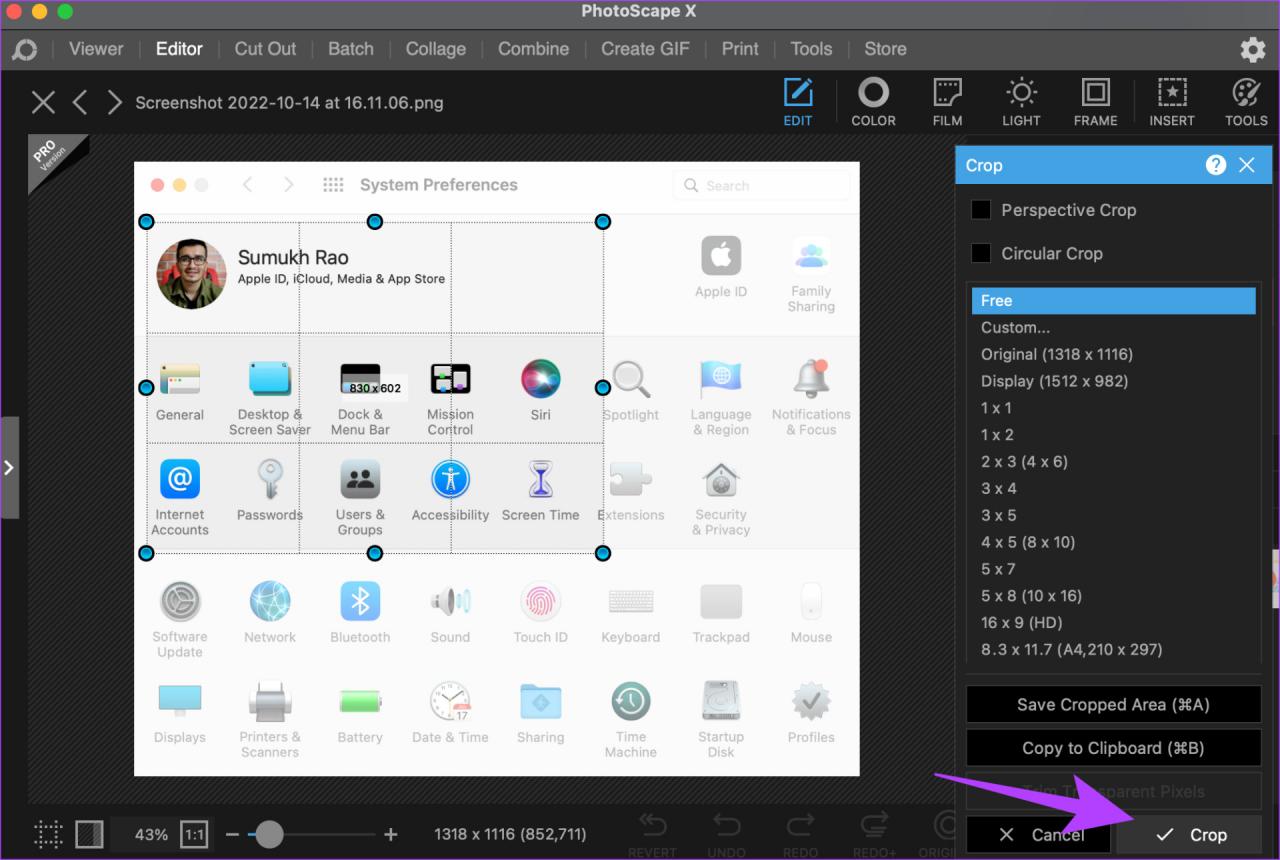Select the Free crop ratio

coord(1113,301)
